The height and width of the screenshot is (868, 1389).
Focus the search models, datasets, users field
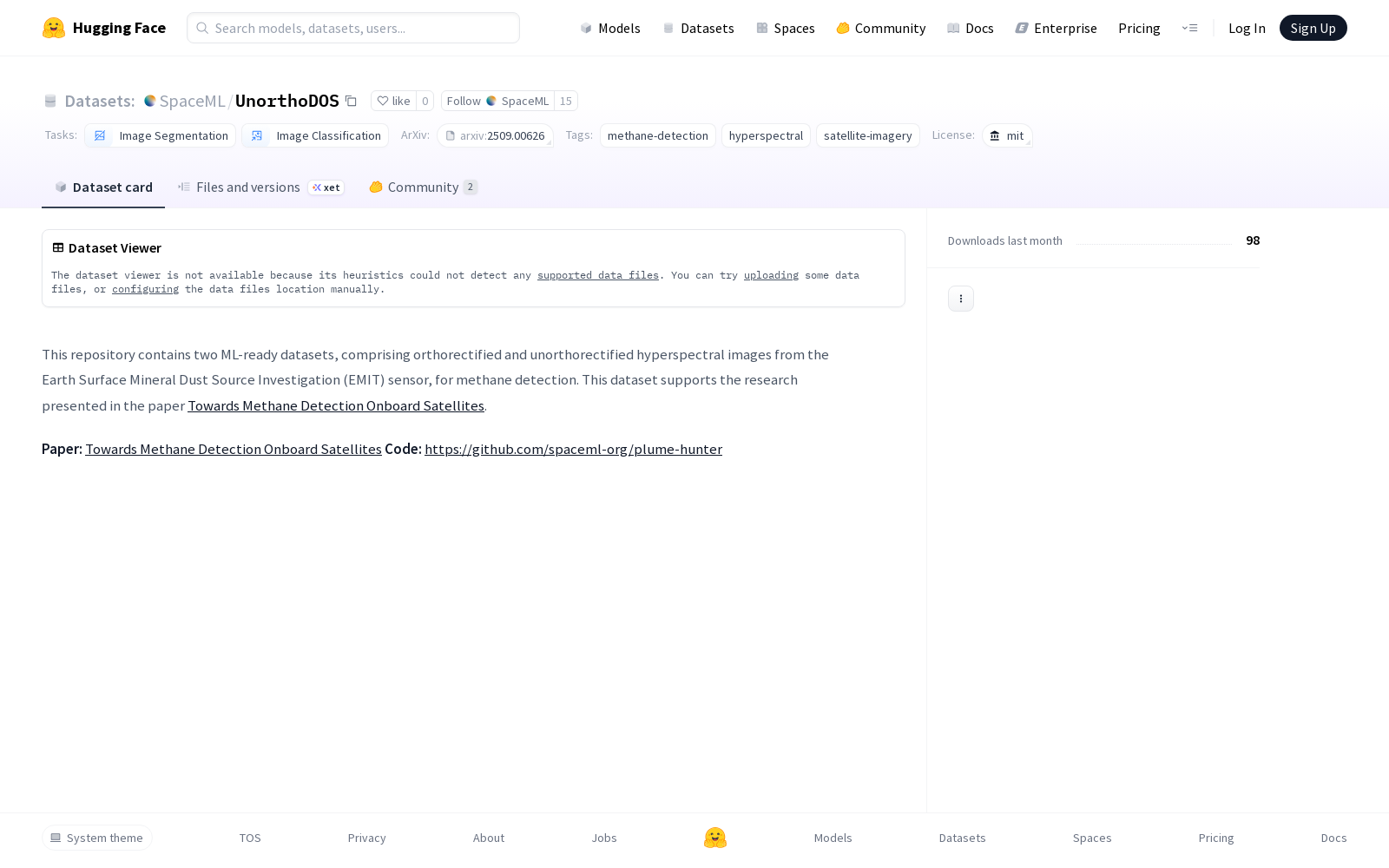tap(353, 28)
